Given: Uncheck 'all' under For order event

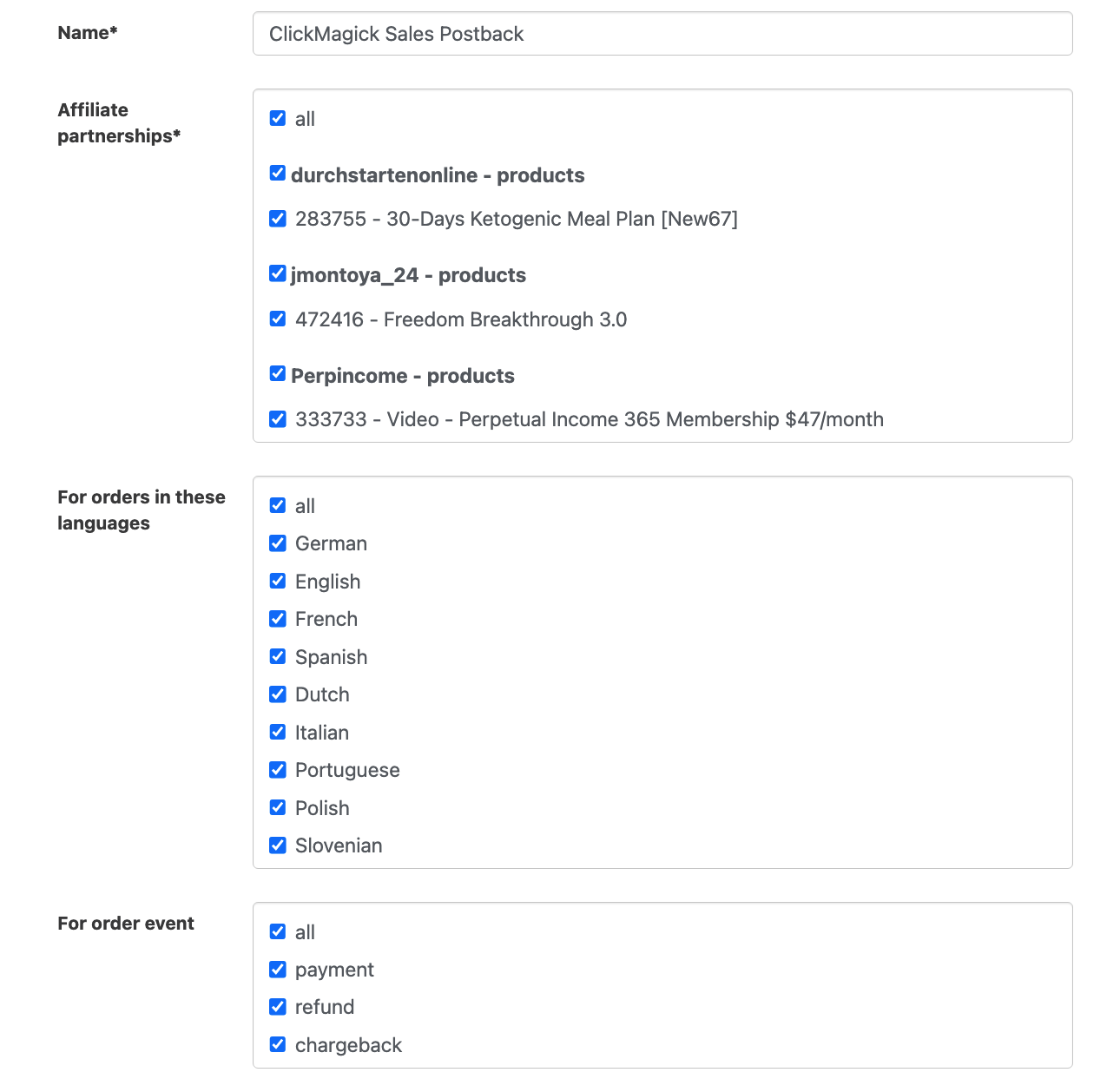Looking at the screenshot, I should pyautogui.click(x=278, y=931).
